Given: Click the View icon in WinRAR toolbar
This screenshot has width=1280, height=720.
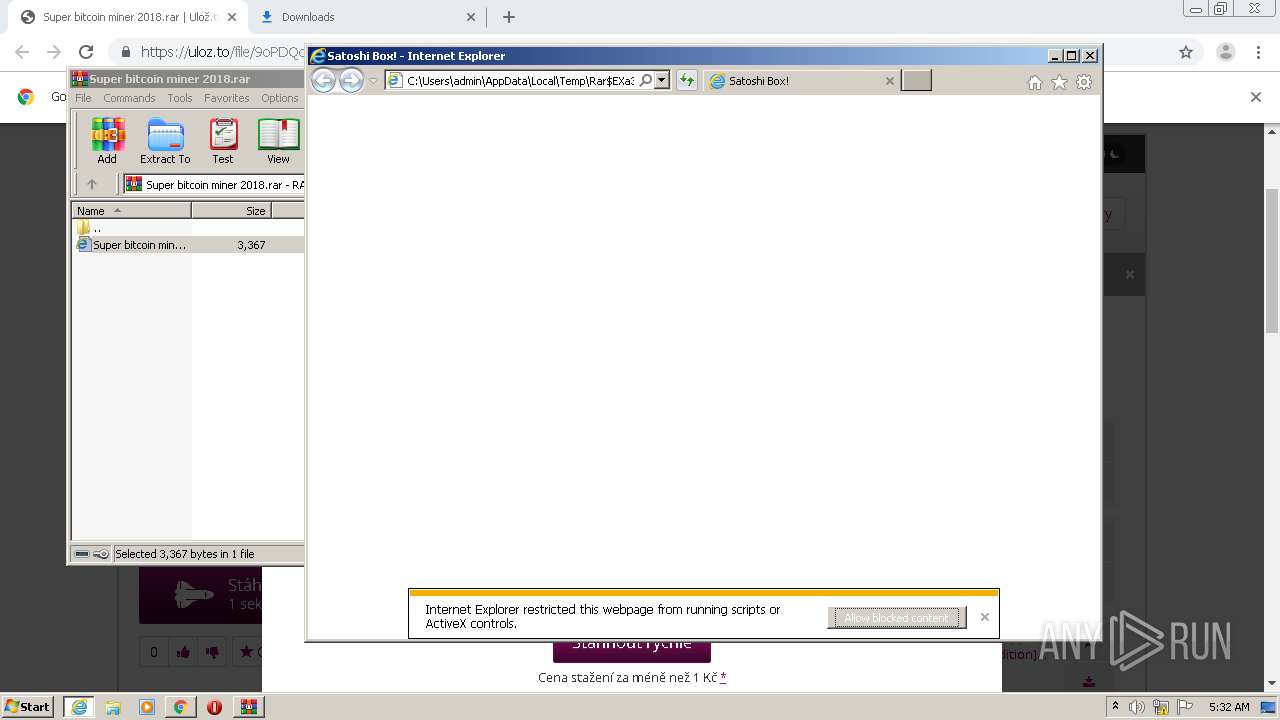Looking at the screenshot, I should (278, 141).
